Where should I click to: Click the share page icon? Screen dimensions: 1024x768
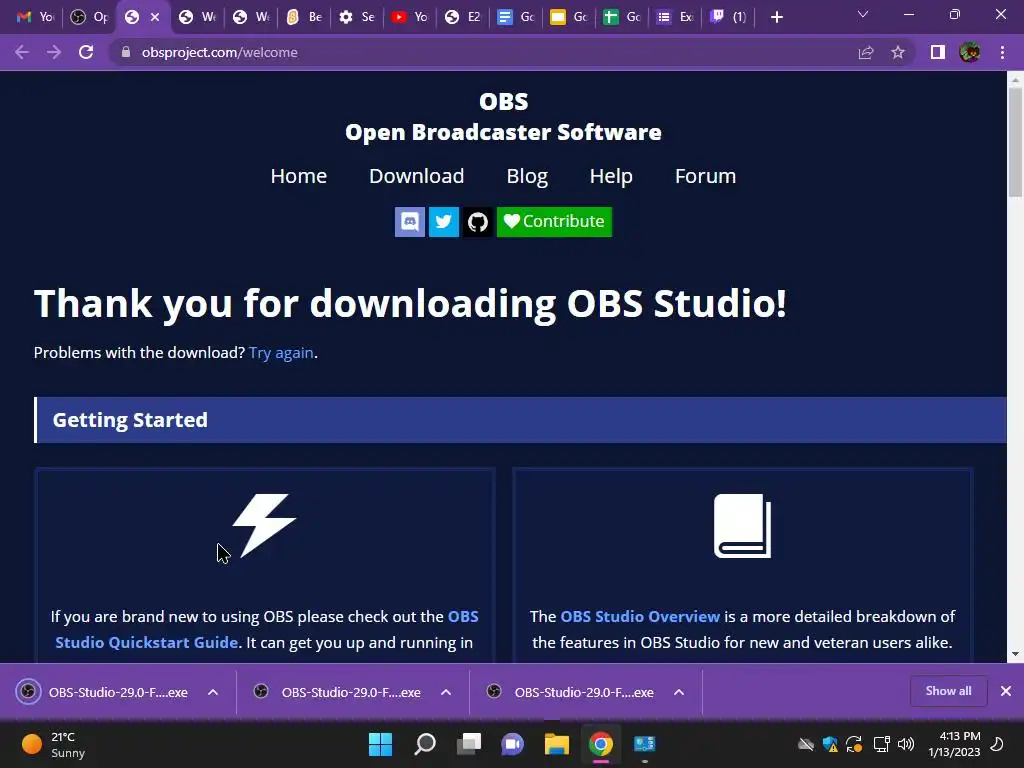(866, 52)
